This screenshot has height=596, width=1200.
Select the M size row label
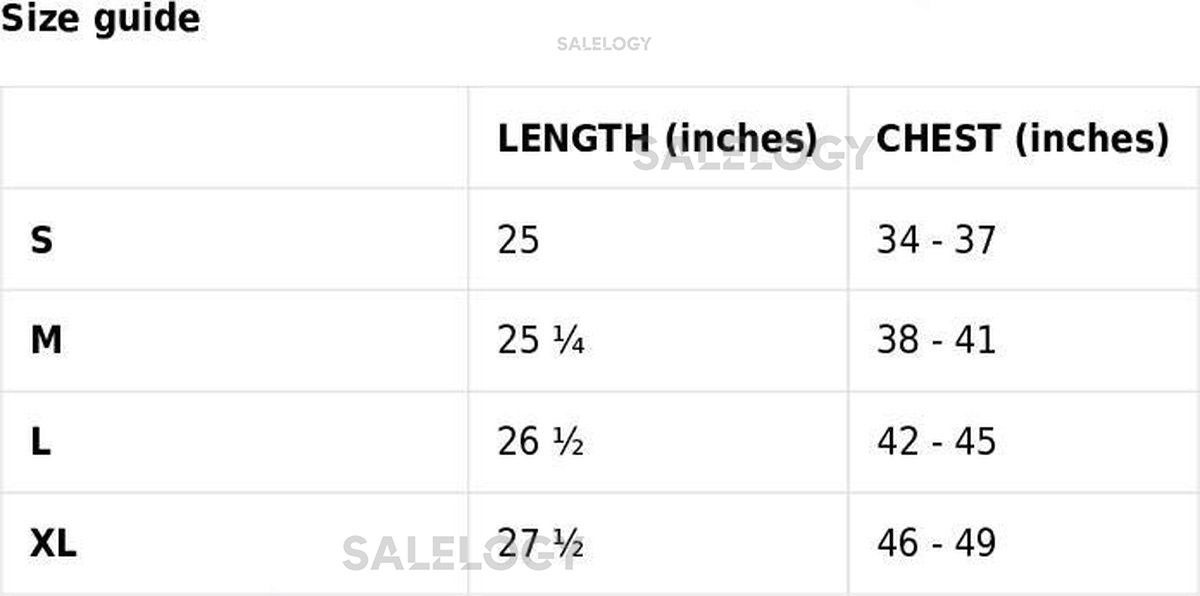(x=46, y=341)
